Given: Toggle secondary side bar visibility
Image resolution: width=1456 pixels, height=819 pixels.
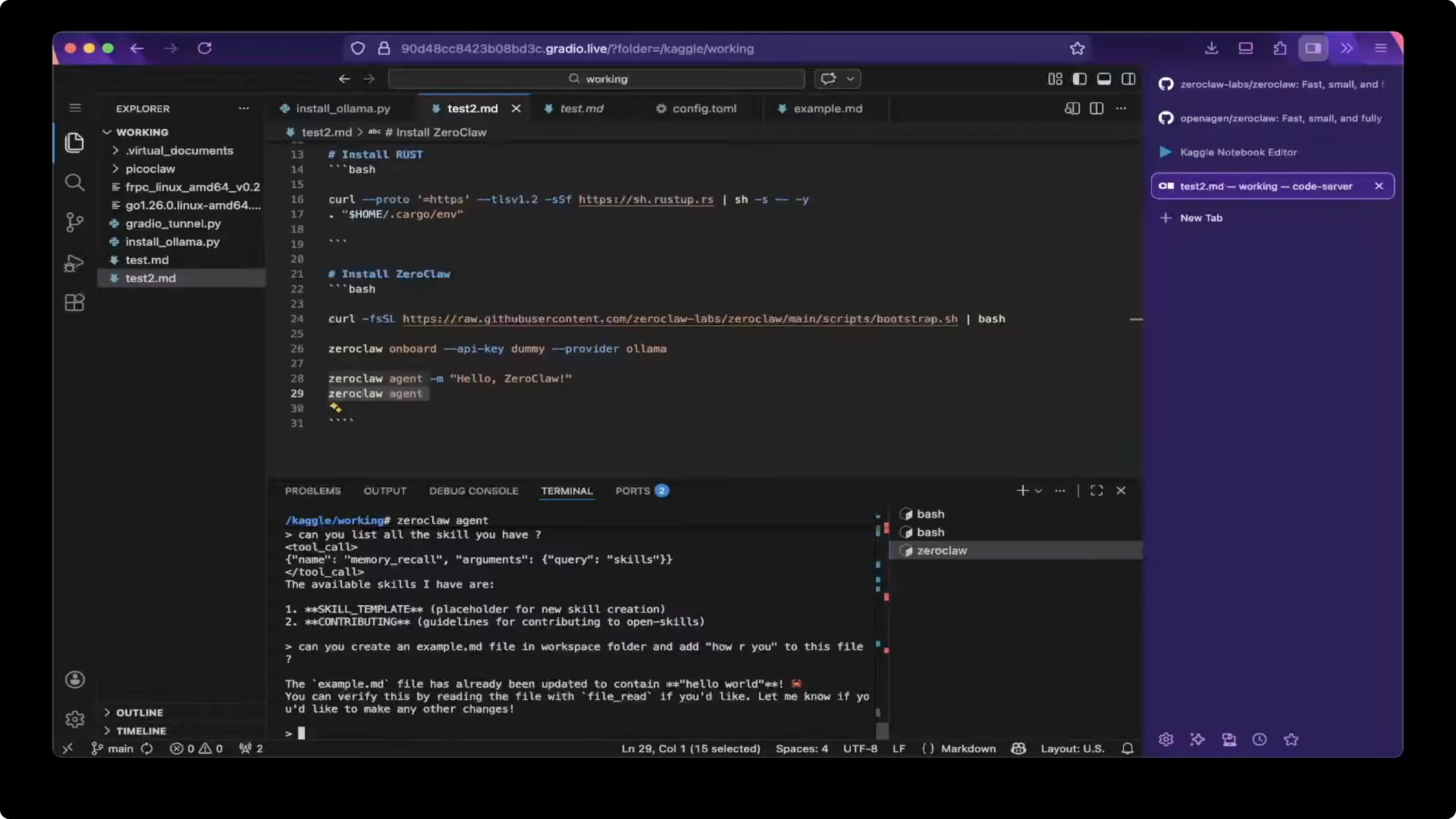Looking at the screenshot, I should coord(1128,79).
